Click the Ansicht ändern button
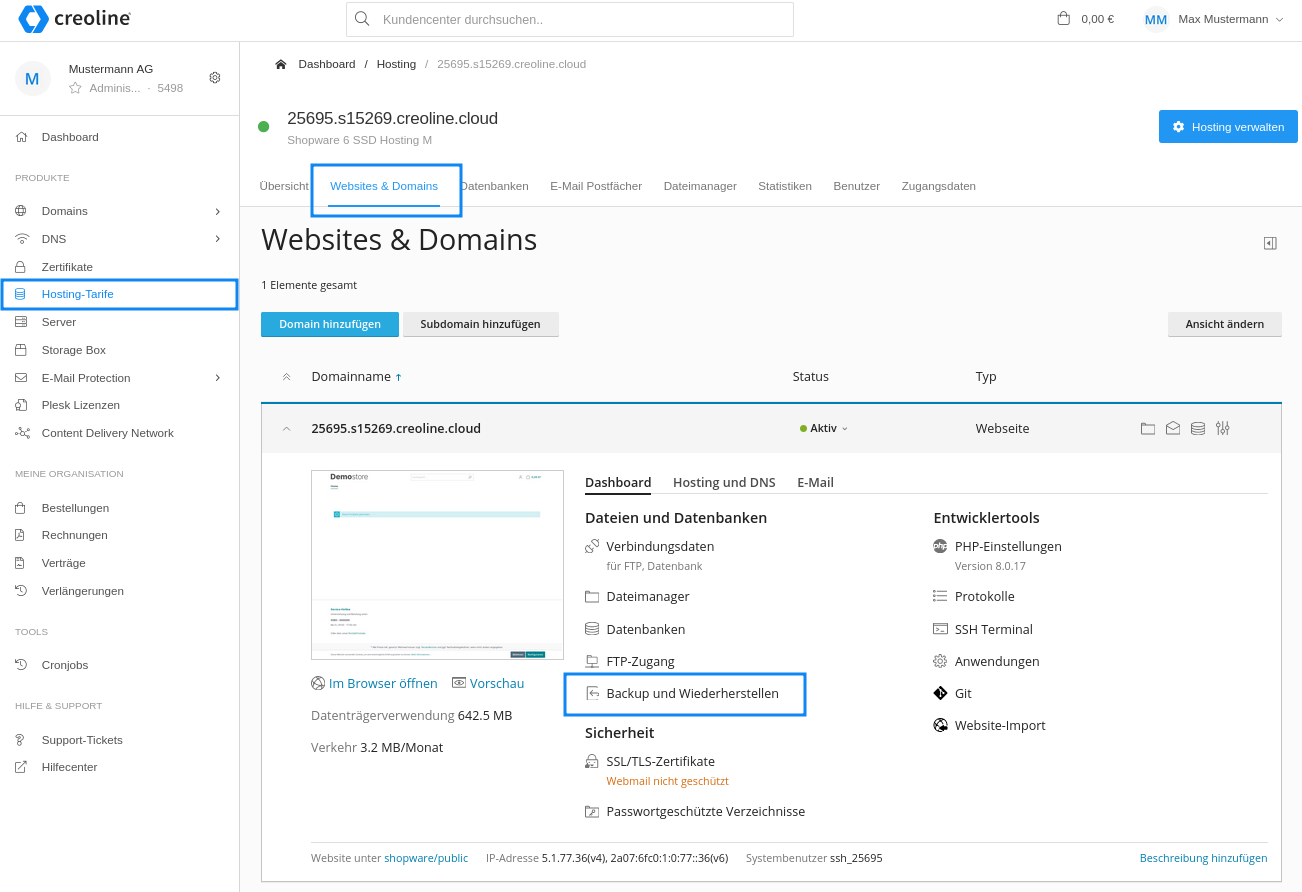Screen dimensions: 1302x892 point(1224,324)
